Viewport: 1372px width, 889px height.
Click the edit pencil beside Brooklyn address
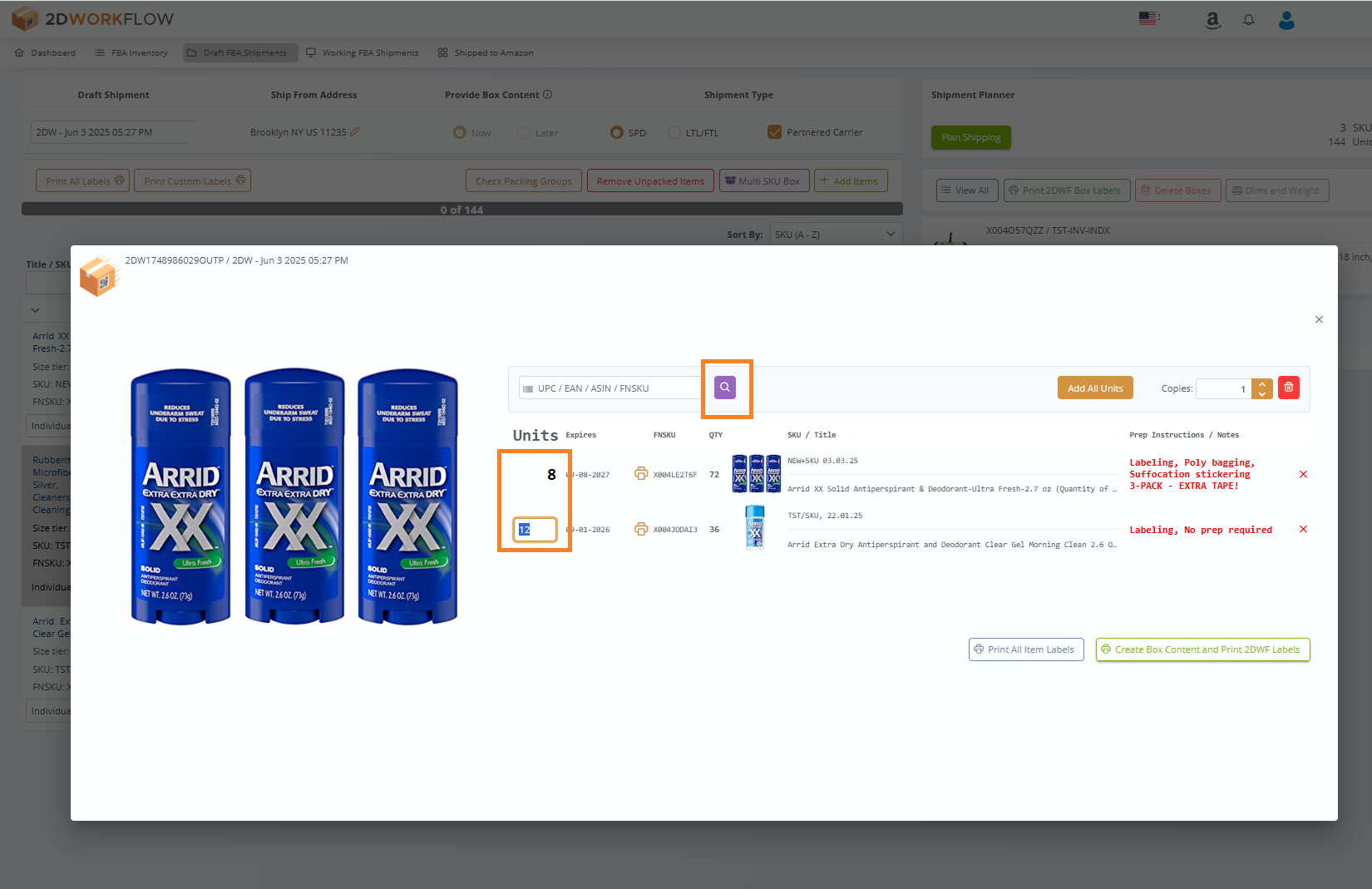pos(356,131)
